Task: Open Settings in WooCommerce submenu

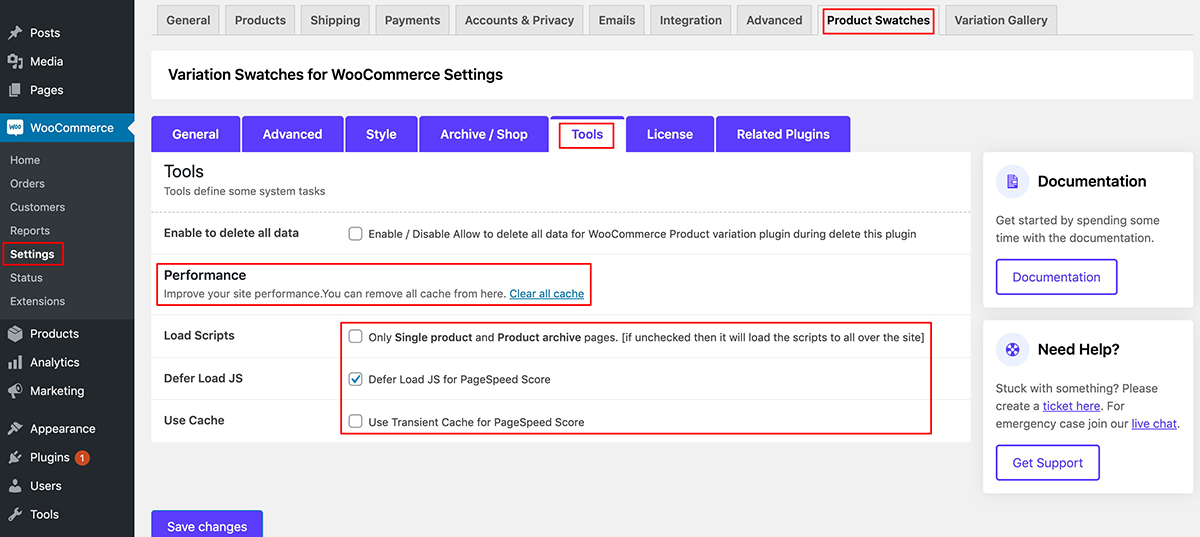Action: [x=32, y=254]
